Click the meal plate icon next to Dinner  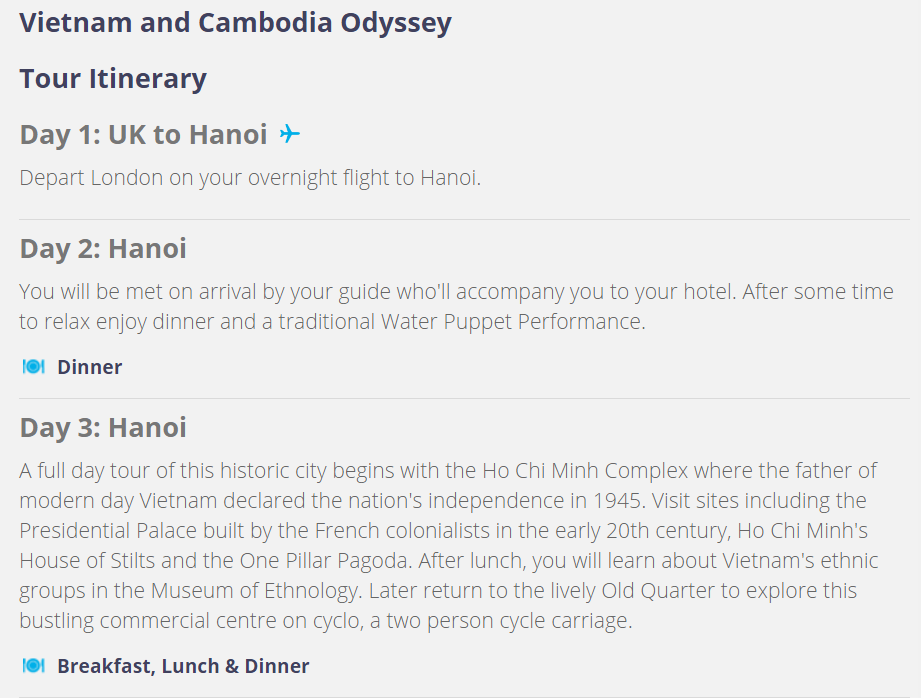[x=33, y=367]
